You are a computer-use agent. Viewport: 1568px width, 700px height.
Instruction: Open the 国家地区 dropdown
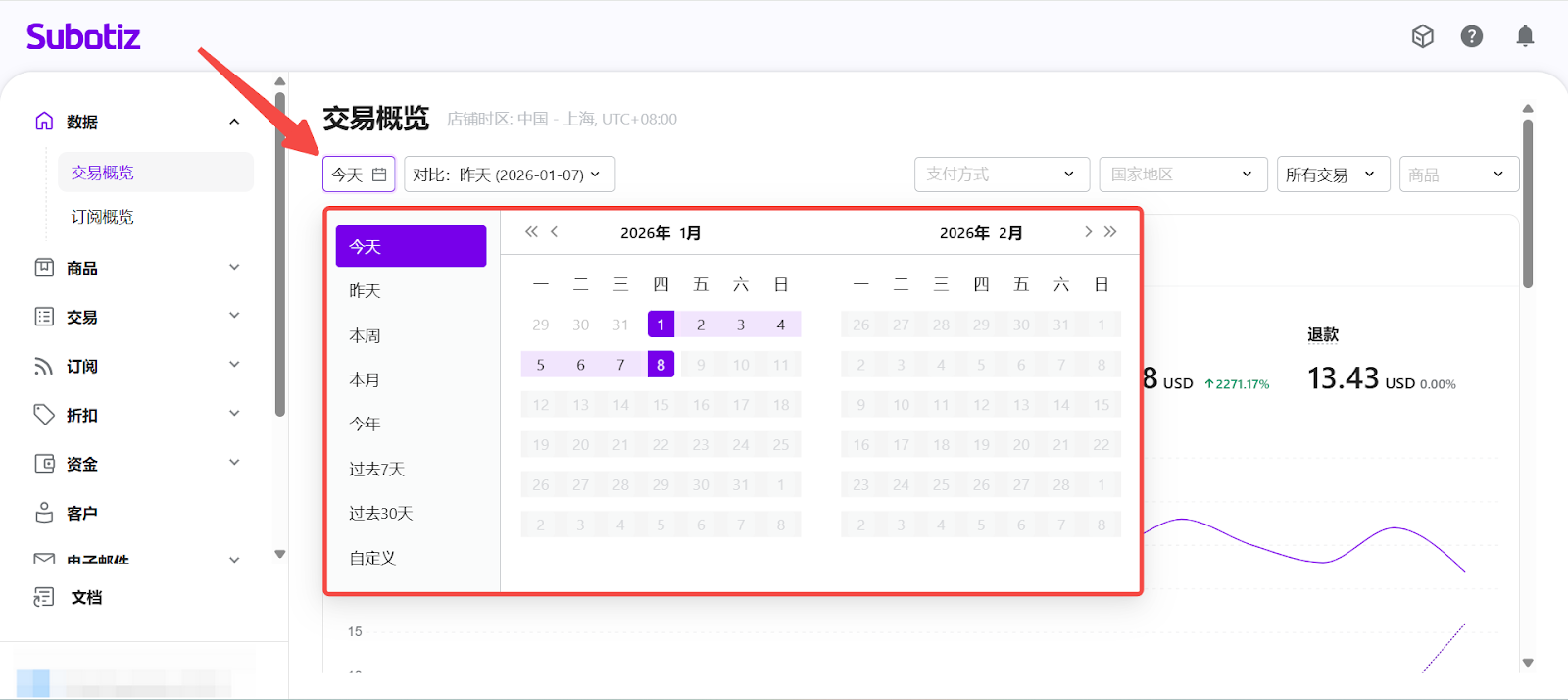pyautogui.click(x=1182, y=175)
